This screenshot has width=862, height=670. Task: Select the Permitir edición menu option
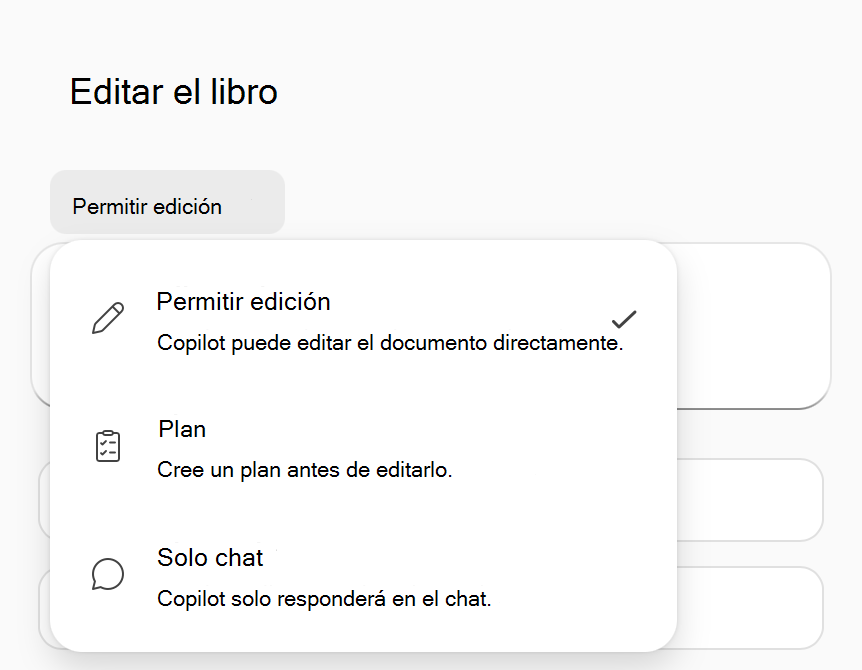(x=363, y=320)
